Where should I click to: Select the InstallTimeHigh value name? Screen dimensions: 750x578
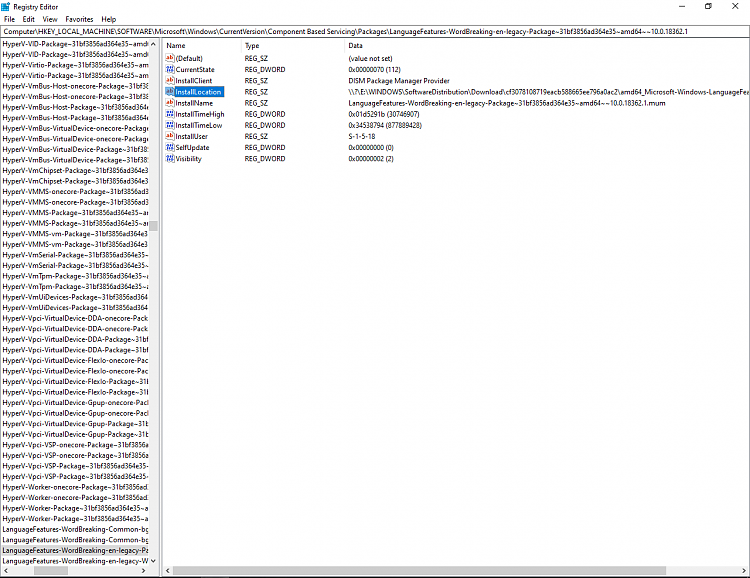click(199, 114)
